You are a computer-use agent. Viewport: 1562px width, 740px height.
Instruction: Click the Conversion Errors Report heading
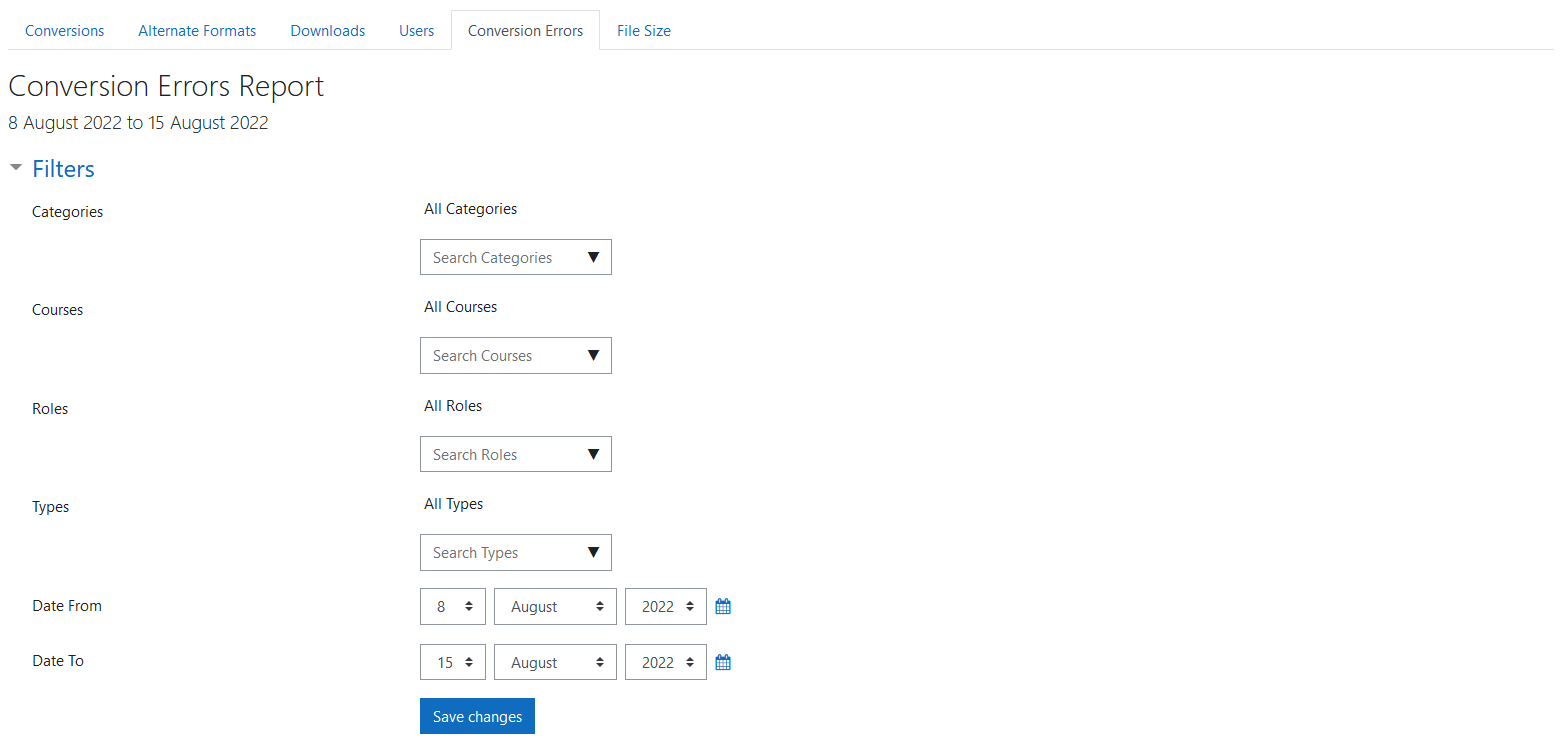tap(166, 86)
